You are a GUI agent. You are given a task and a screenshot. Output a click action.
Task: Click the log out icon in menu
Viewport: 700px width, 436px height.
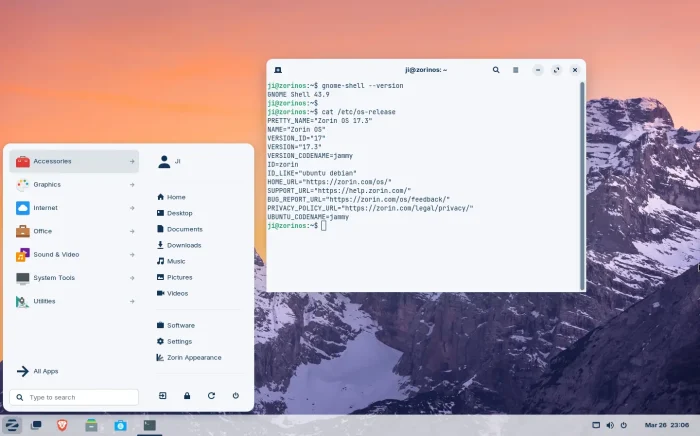pyautogui.click(x=162, y=395)
